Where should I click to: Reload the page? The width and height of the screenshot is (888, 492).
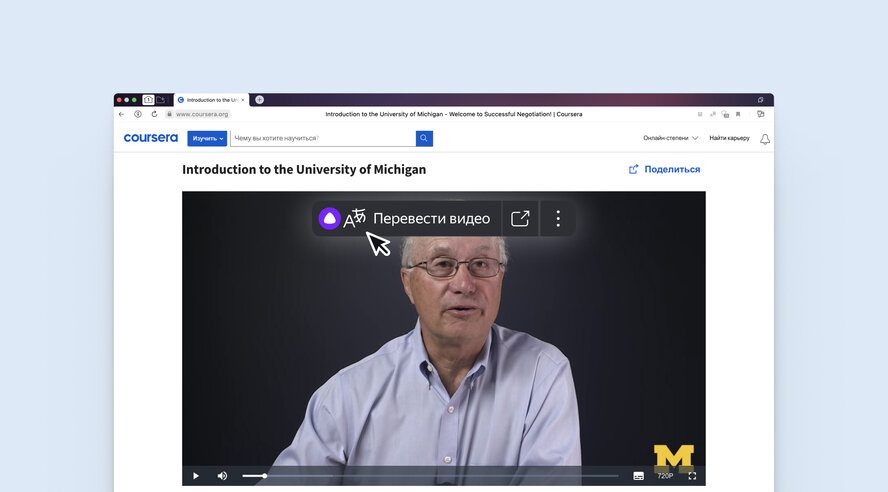(x=154, y=114)
